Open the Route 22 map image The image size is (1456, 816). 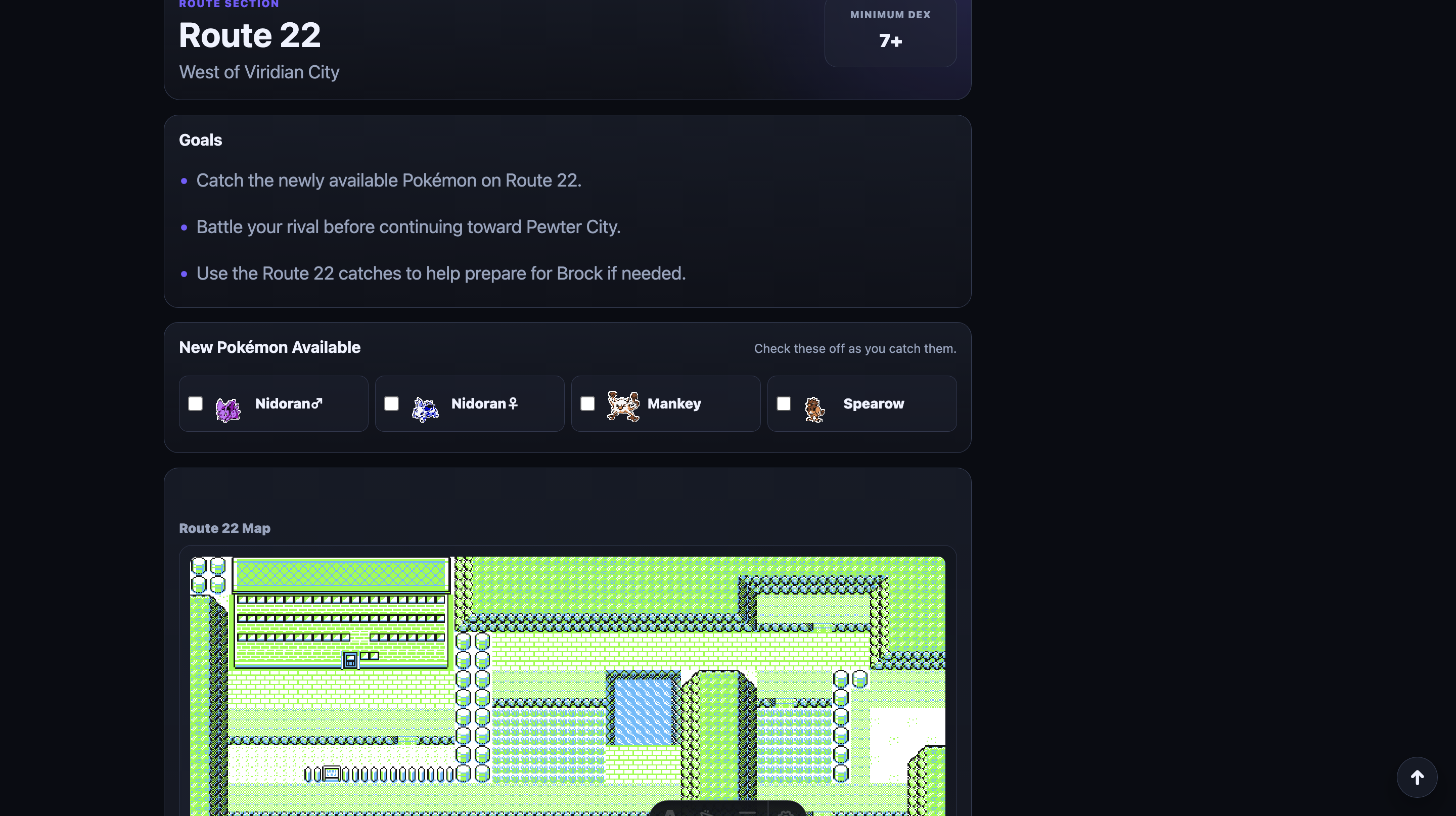[x=567, y=686]
